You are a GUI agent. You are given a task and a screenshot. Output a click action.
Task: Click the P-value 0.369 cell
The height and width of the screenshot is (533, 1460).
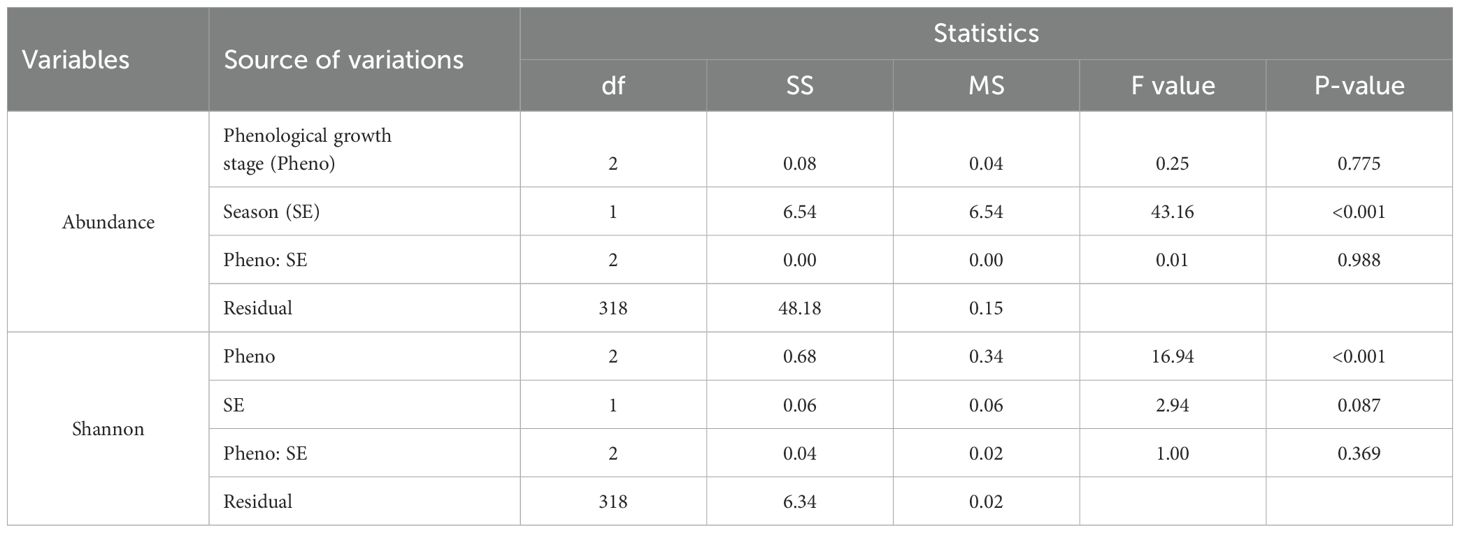coord(1358,453)
